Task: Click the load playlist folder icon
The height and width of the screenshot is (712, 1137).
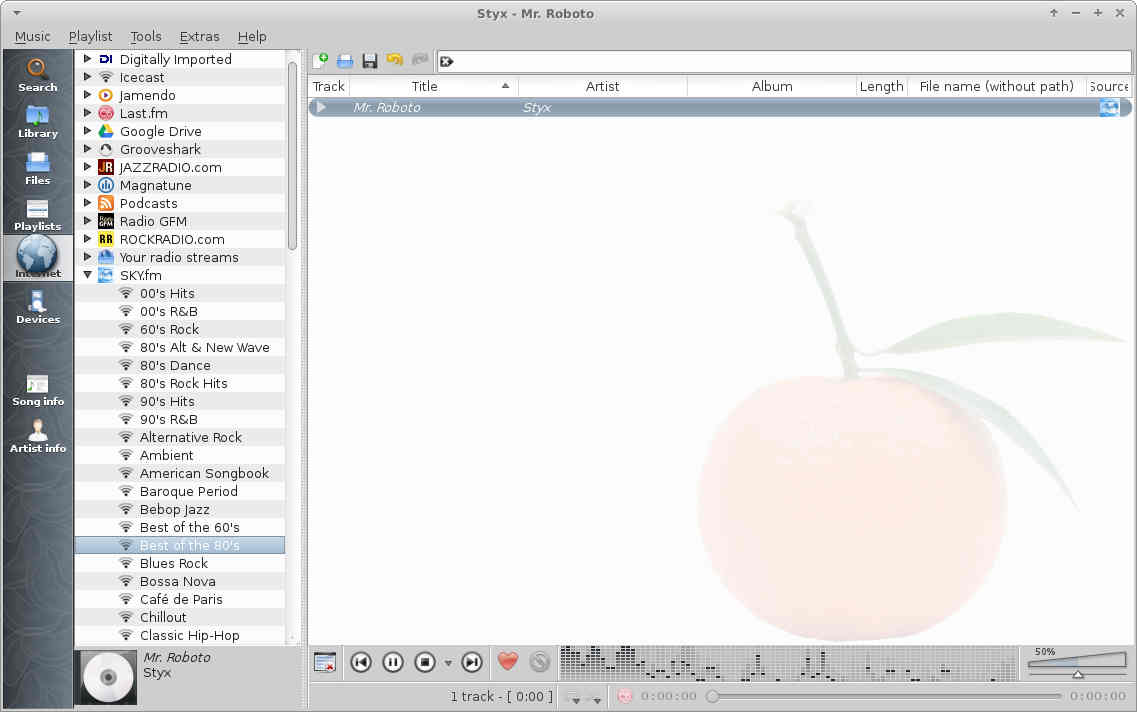Action: point(345,61)
